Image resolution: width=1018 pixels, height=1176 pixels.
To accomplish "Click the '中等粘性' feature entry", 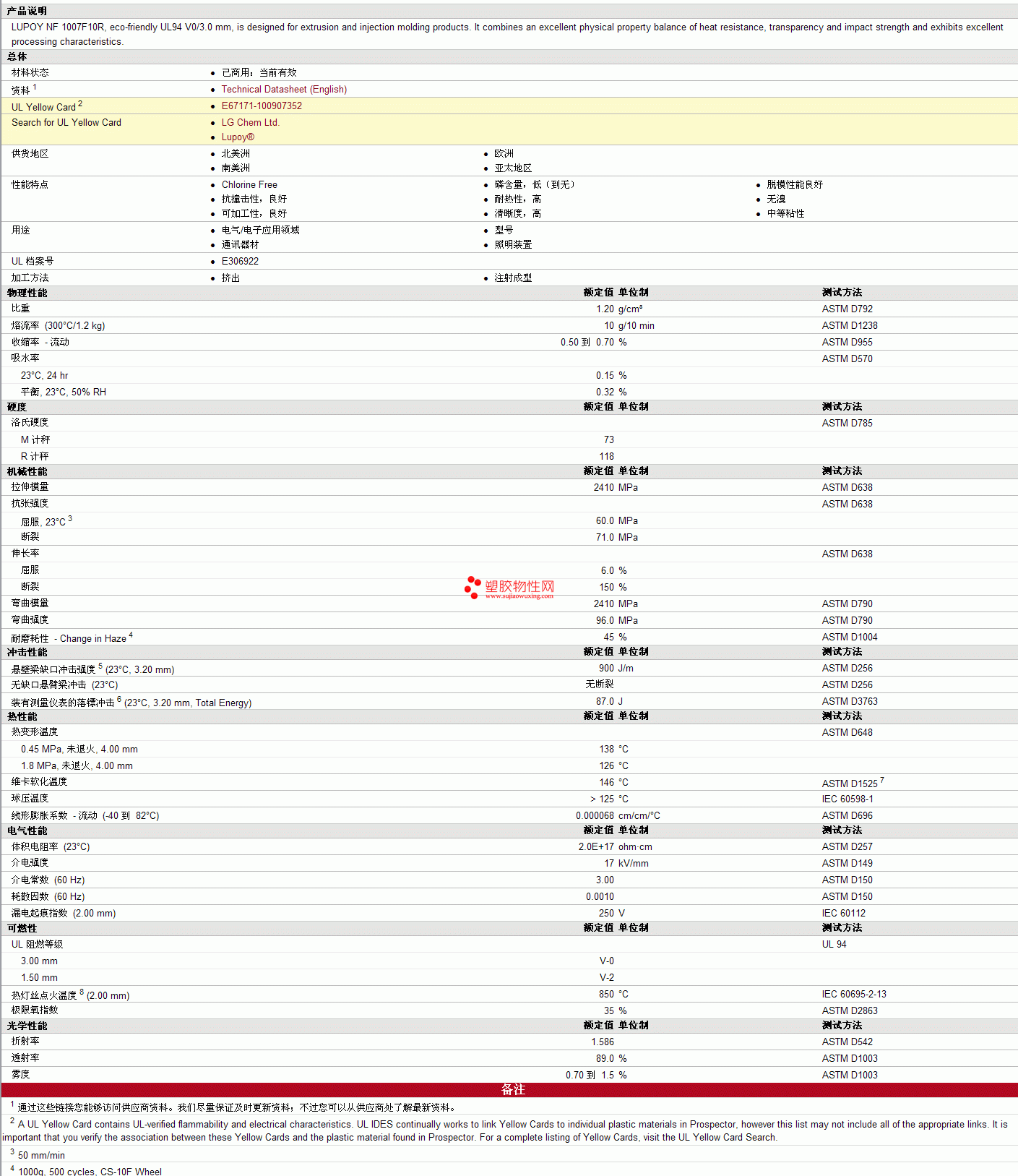I will click(785, 214).
